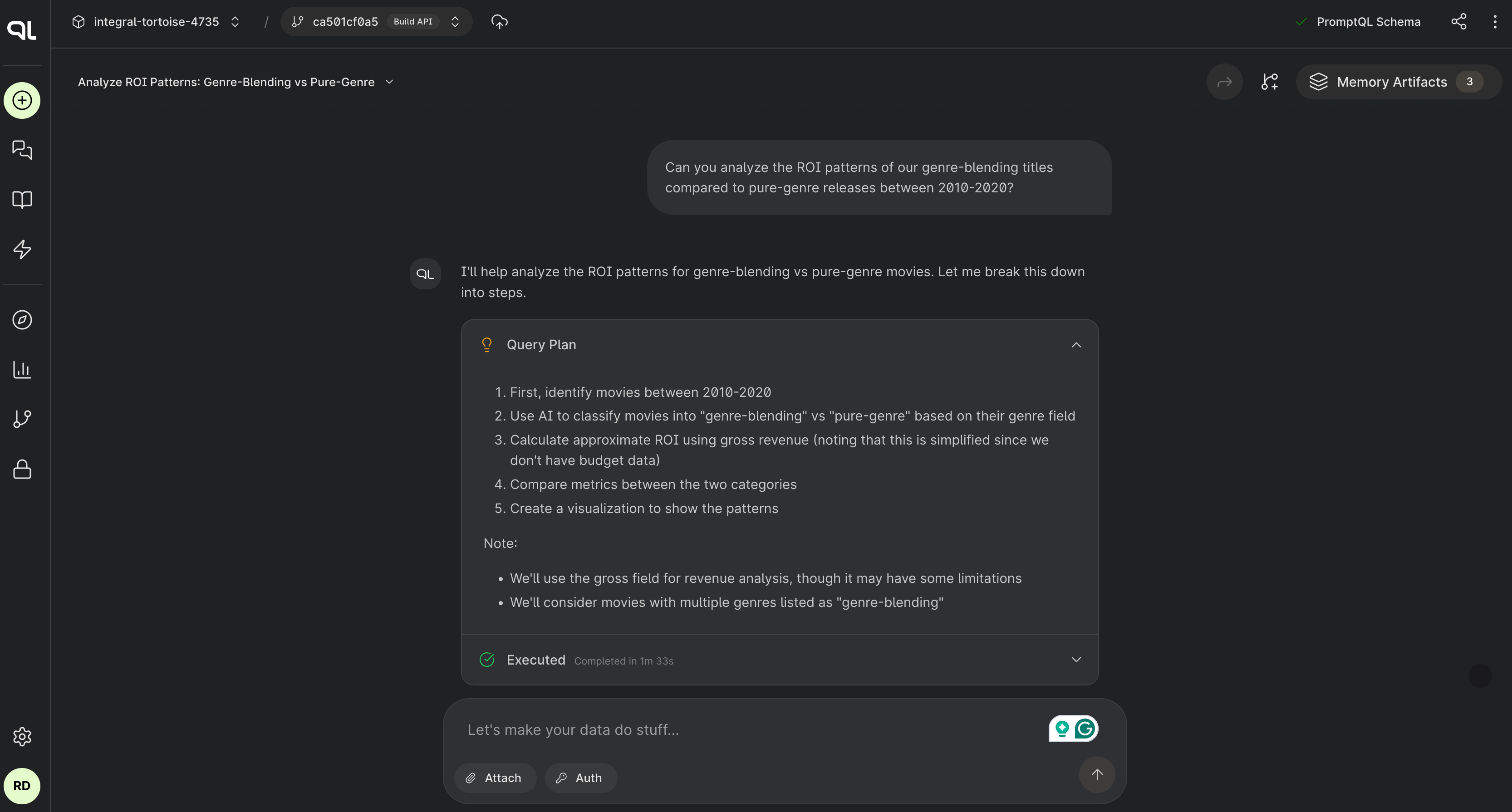Collapse the Query Plan section
This screenshot has width=1512, height=812.
coord(1076,344)
